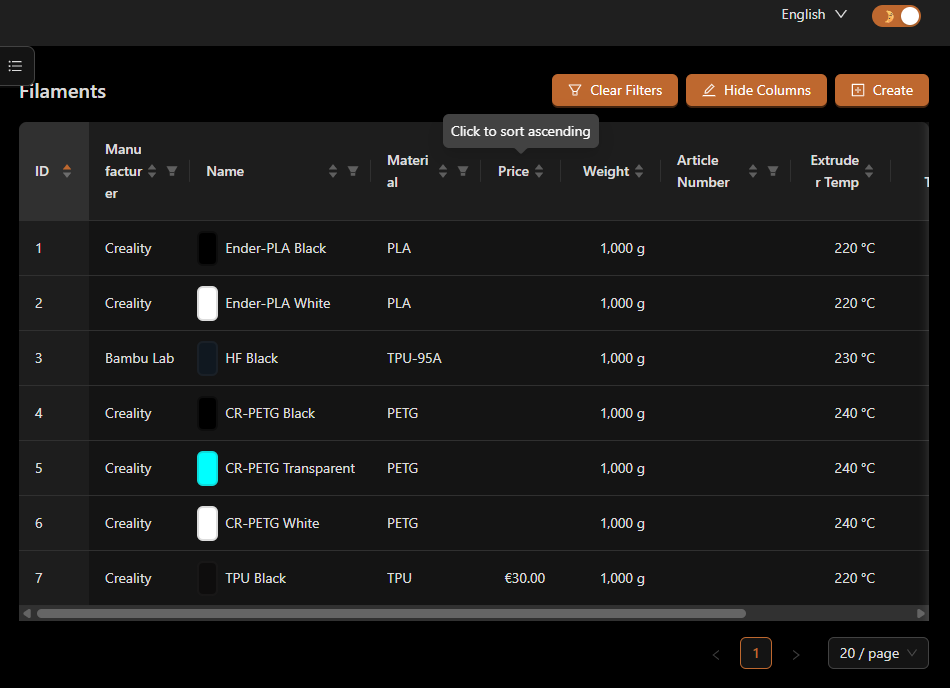This screenshot has height=688, width=950.
Task: Click the cyan CR-PETG Transparent color swatch
Action: 207,468
